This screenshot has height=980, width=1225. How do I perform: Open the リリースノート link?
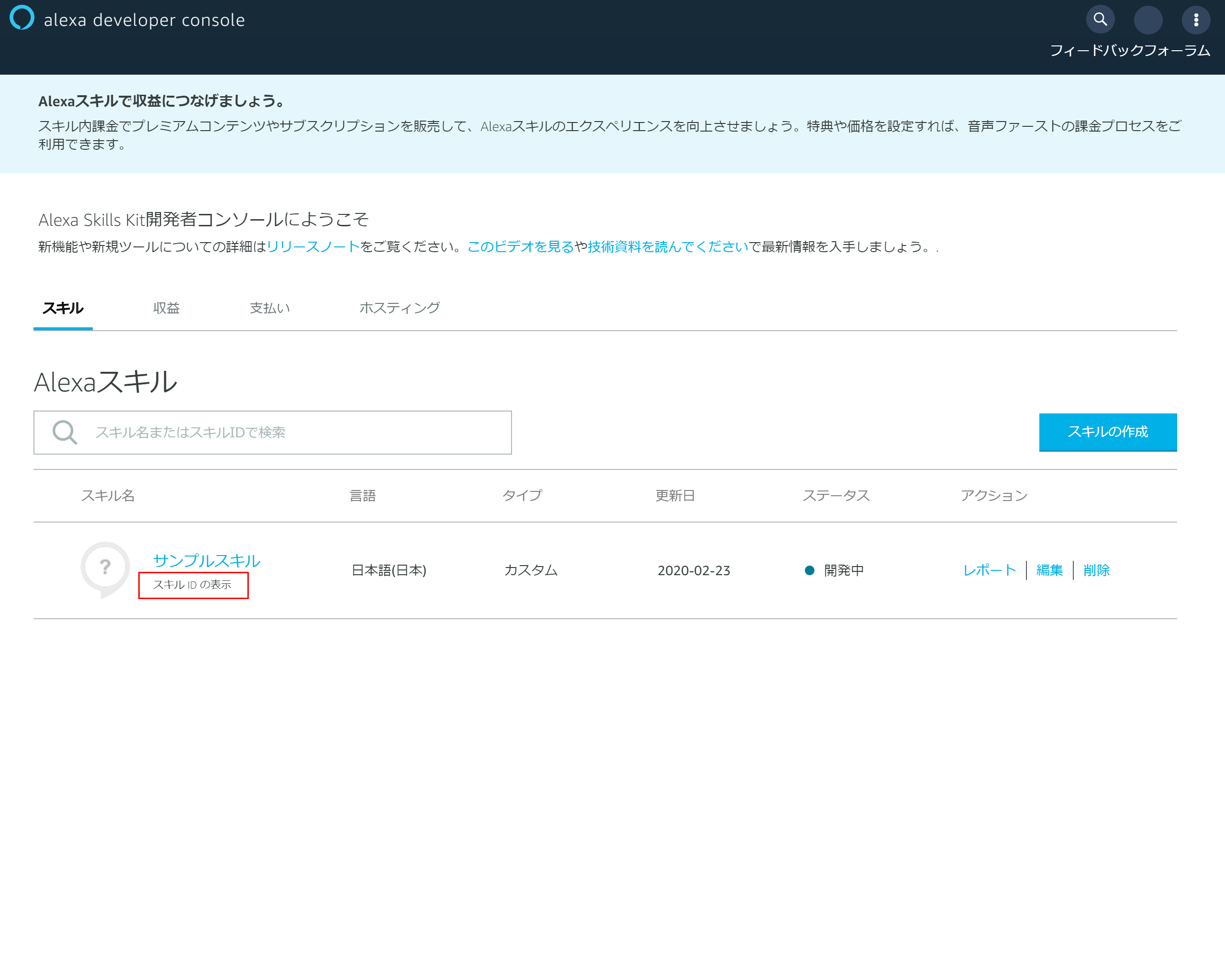point(313,246)
